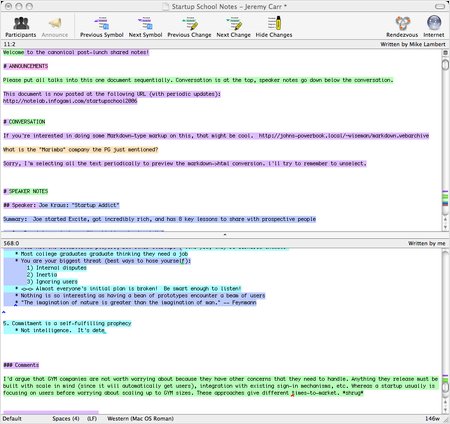Image resolution: width=450 pixels, height=424 pixels.
Task: Click the lower pane scroll down arrow
Action: click(445, 410)
